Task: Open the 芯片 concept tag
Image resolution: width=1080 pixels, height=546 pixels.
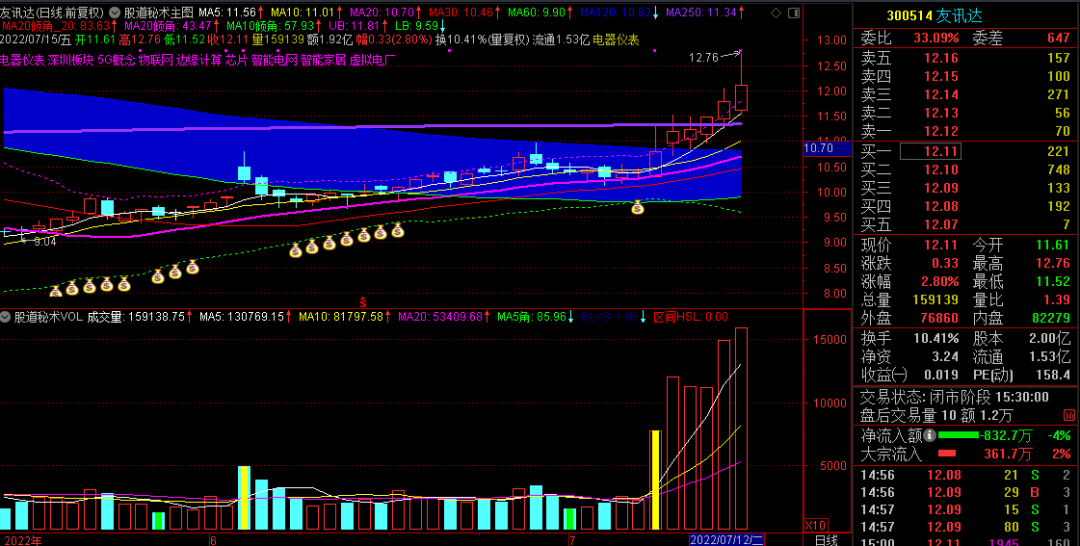Action: coord(236,61)
